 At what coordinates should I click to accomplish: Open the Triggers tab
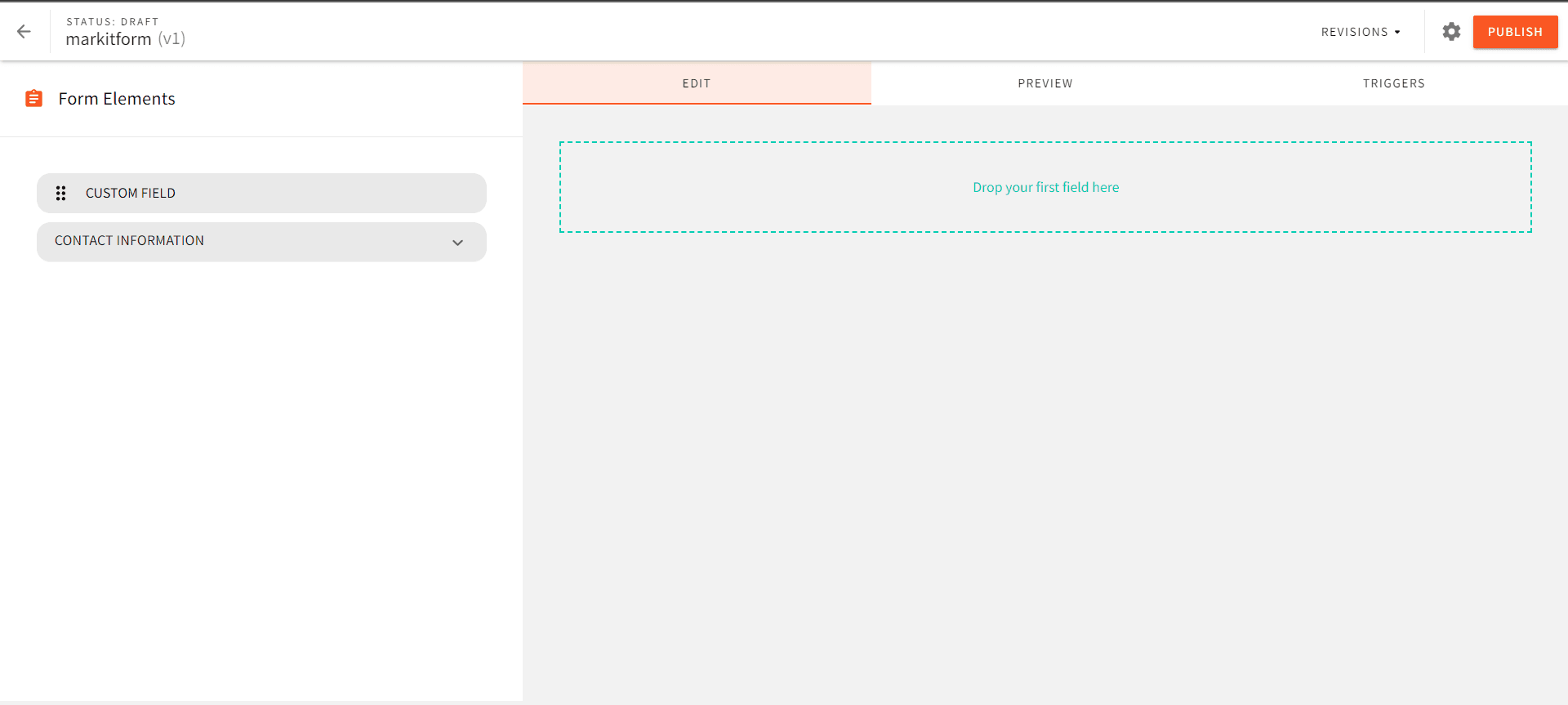tap(1393, 83)
